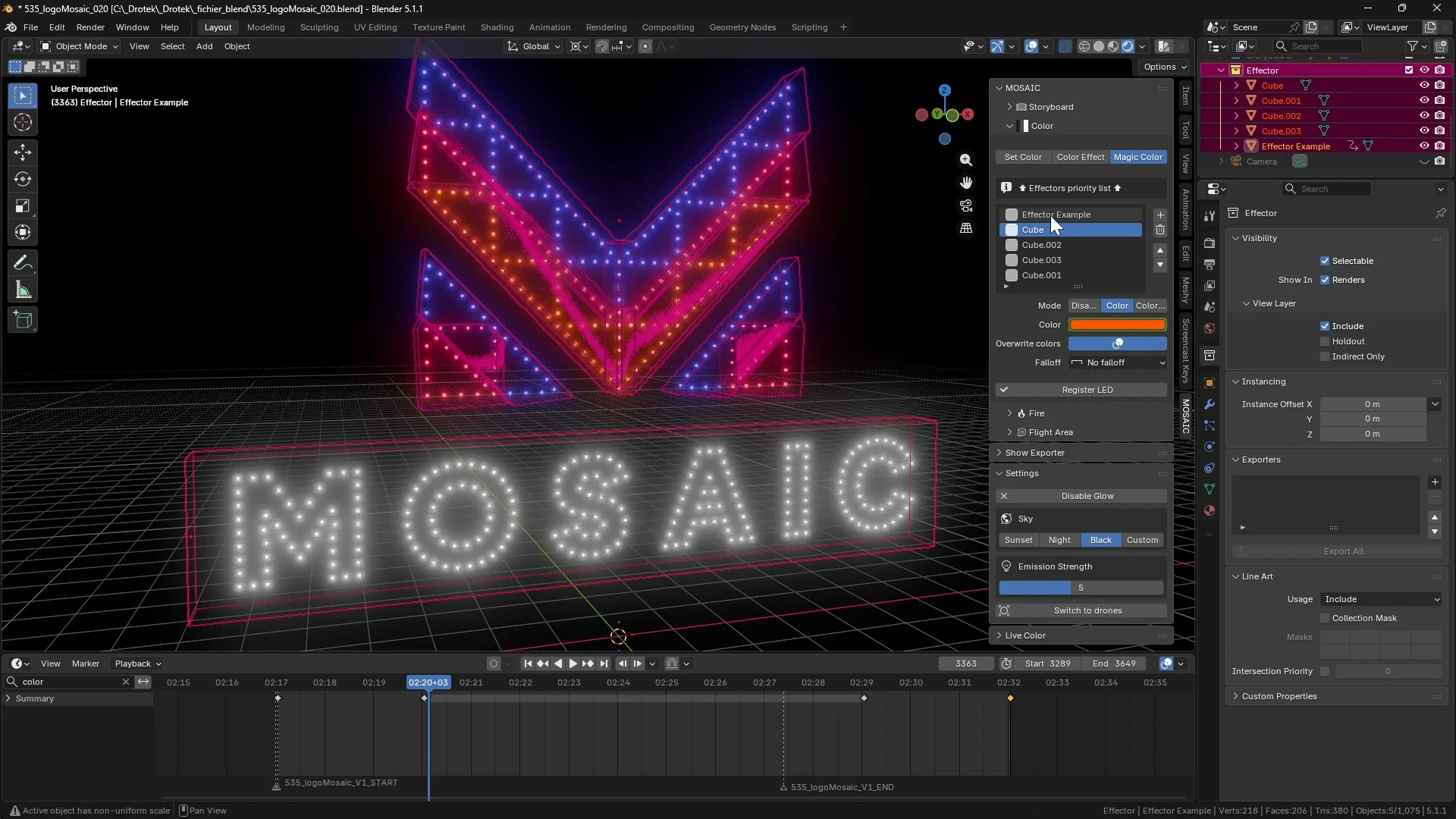Switch to the Geometry Nodes workspace tab
The image size is (1456, 819).
(742, 27)
